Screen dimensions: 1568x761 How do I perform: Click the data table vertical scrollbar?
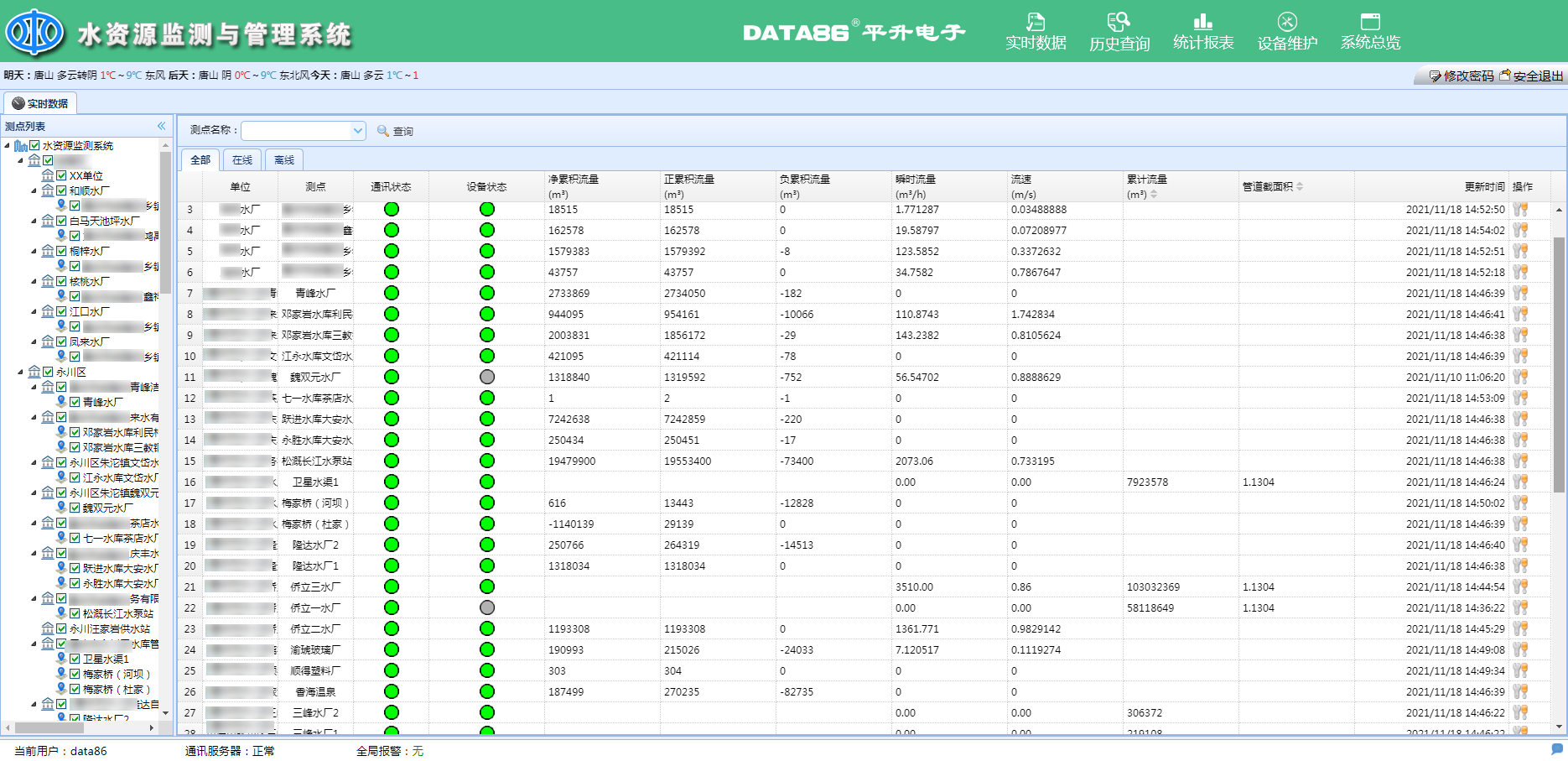pyautogui.click(x=1559, y=364)
